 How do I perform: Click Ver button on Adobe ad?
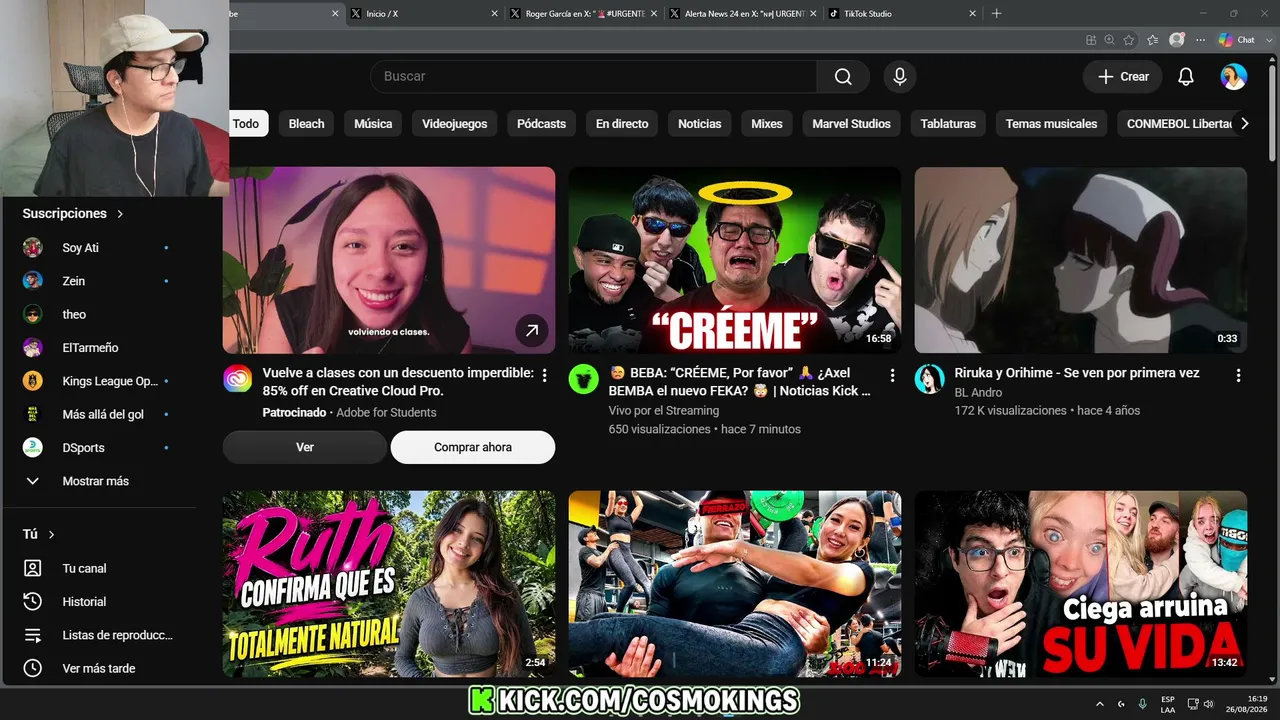(305, 447)
